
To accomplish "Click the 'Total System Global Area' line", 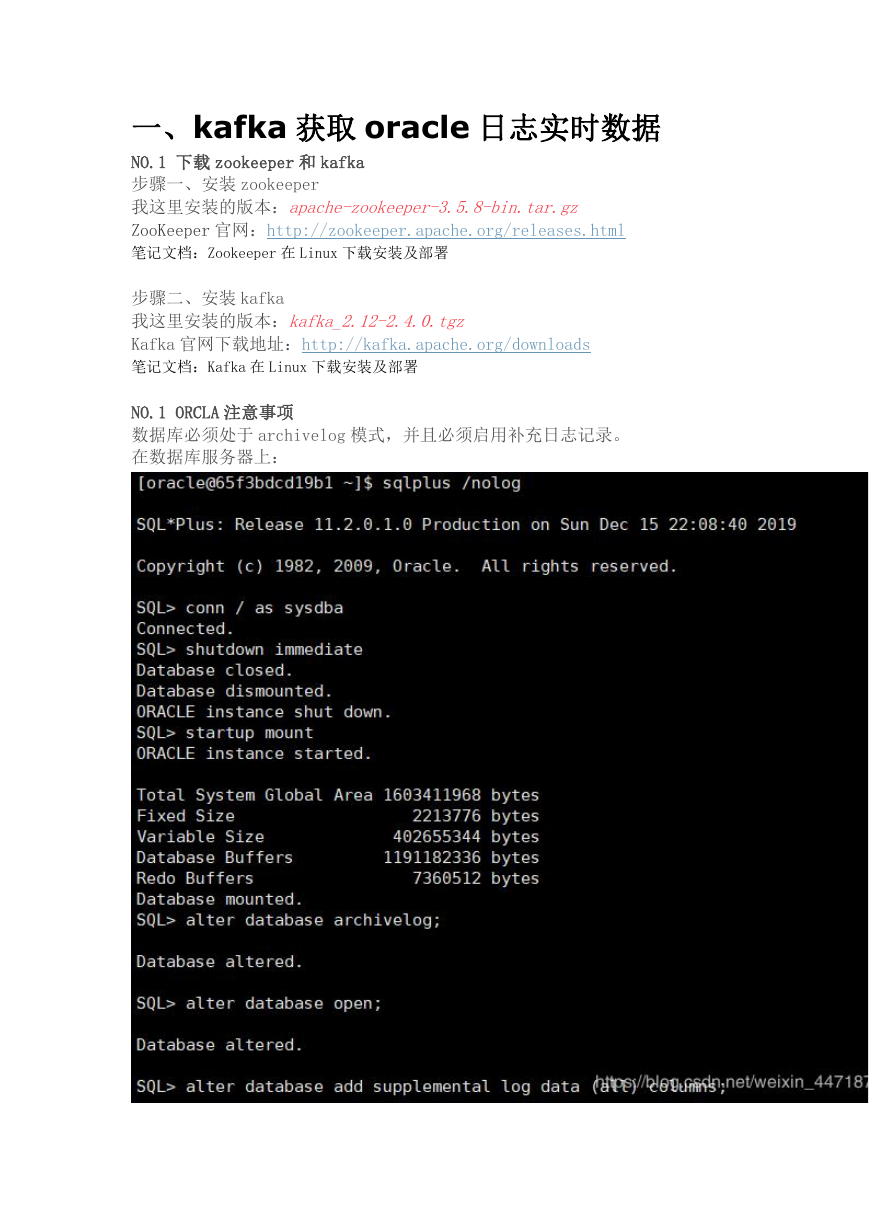I will (x=338, y=795).
